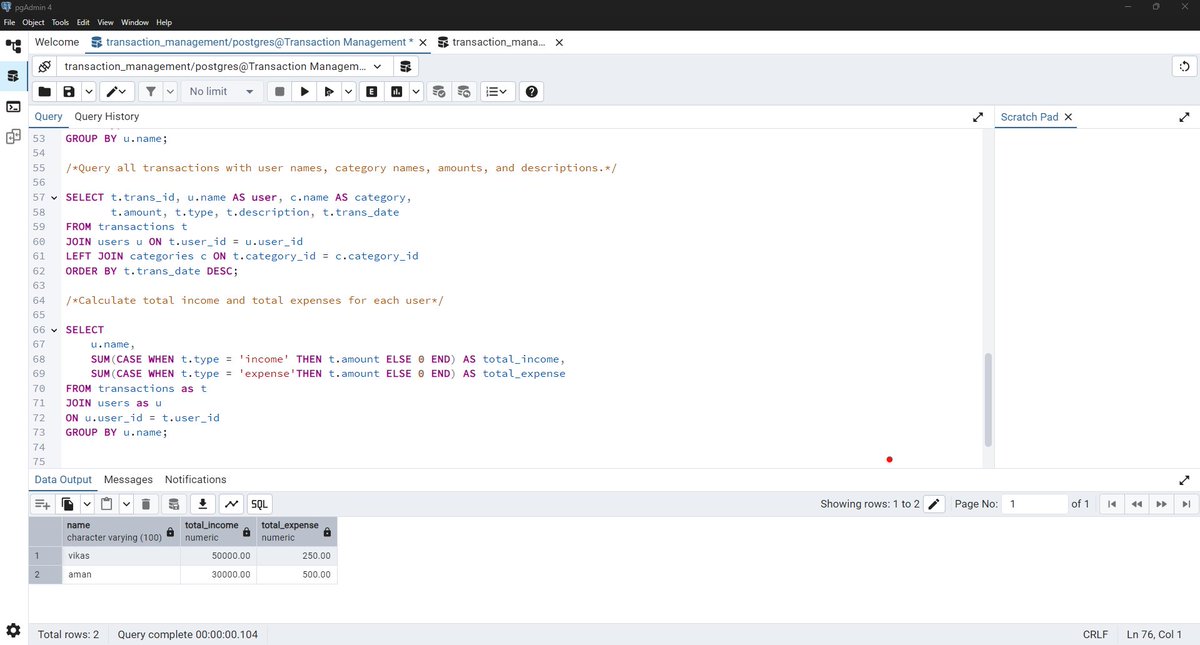
Task: Expand the paste options dropdown
Action: click(125, 504)
